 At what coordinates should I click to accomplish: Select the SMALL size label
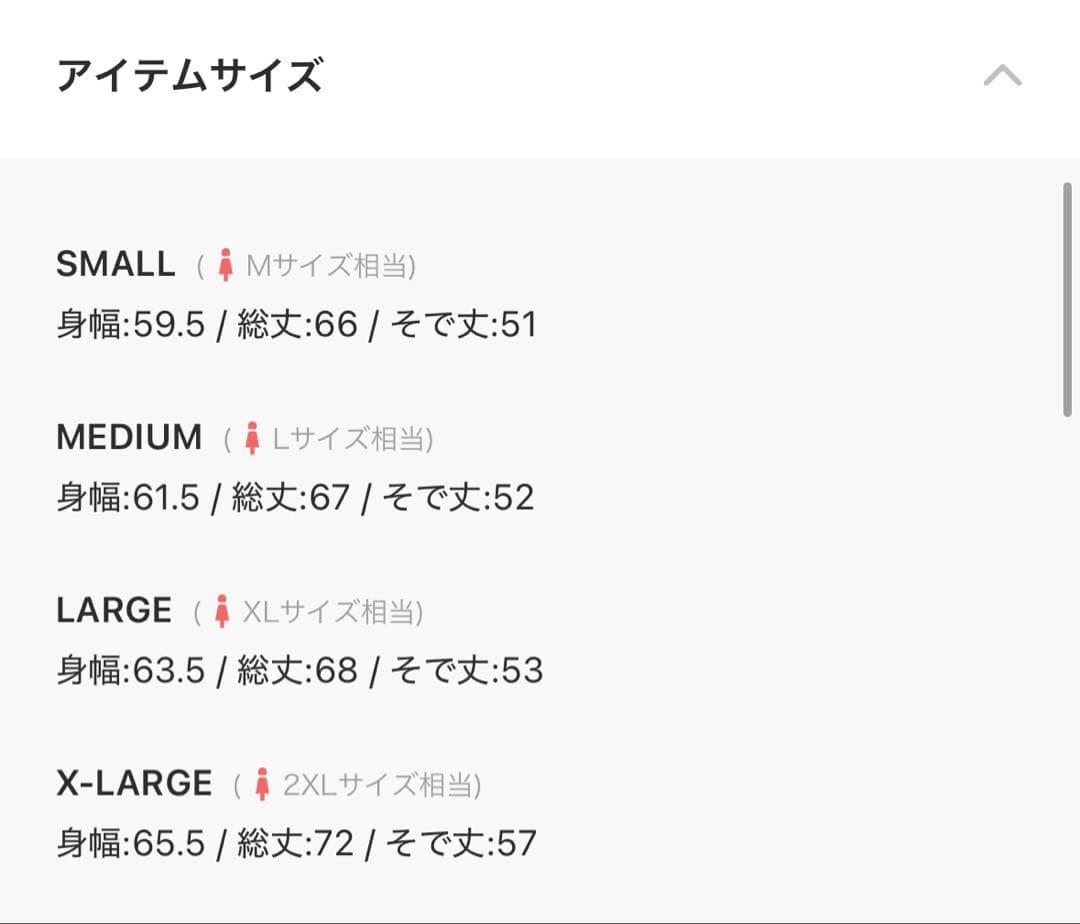(x=116, y=264)
